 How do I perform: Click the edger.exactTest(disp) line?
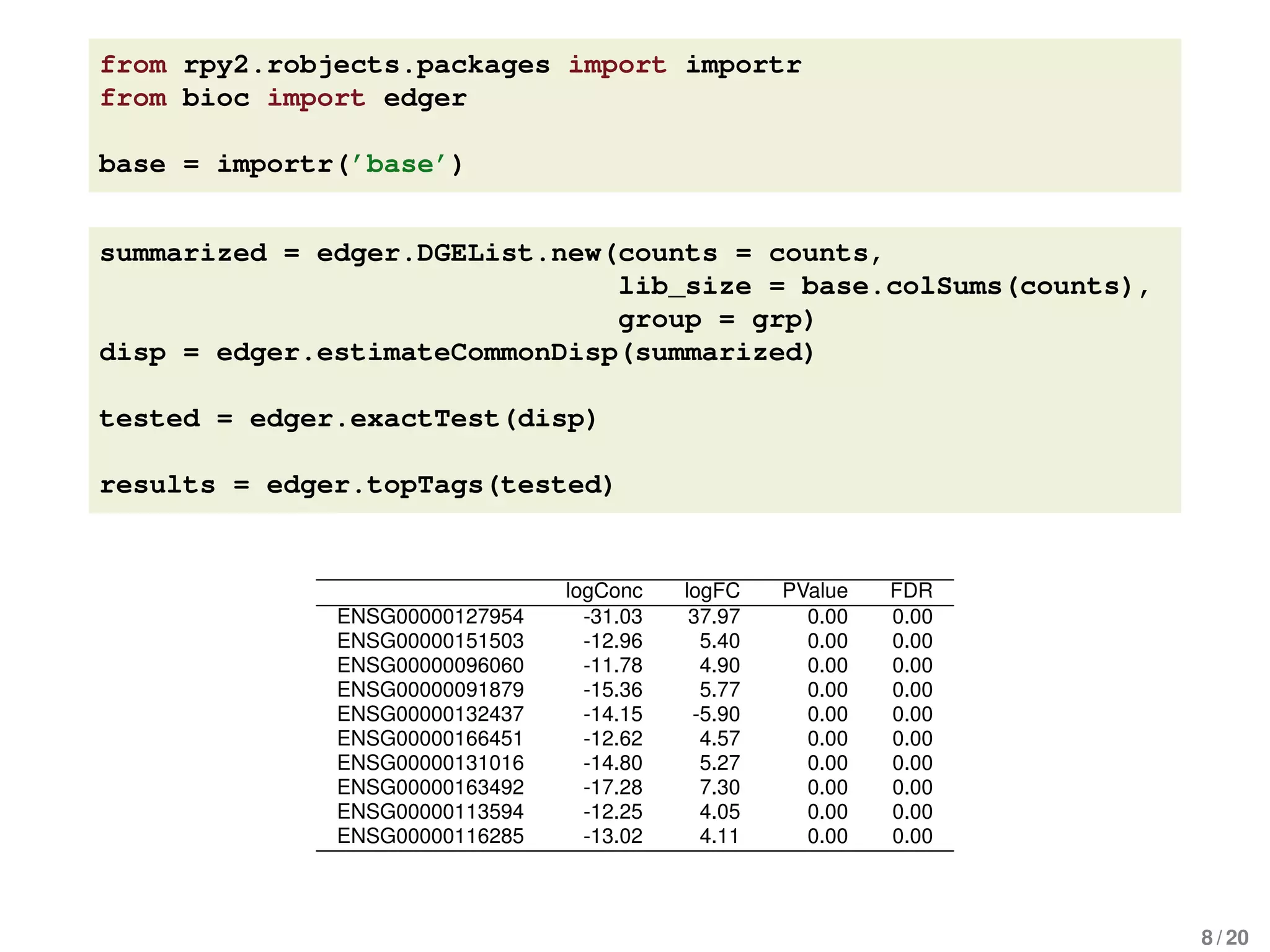pos(348,420)
